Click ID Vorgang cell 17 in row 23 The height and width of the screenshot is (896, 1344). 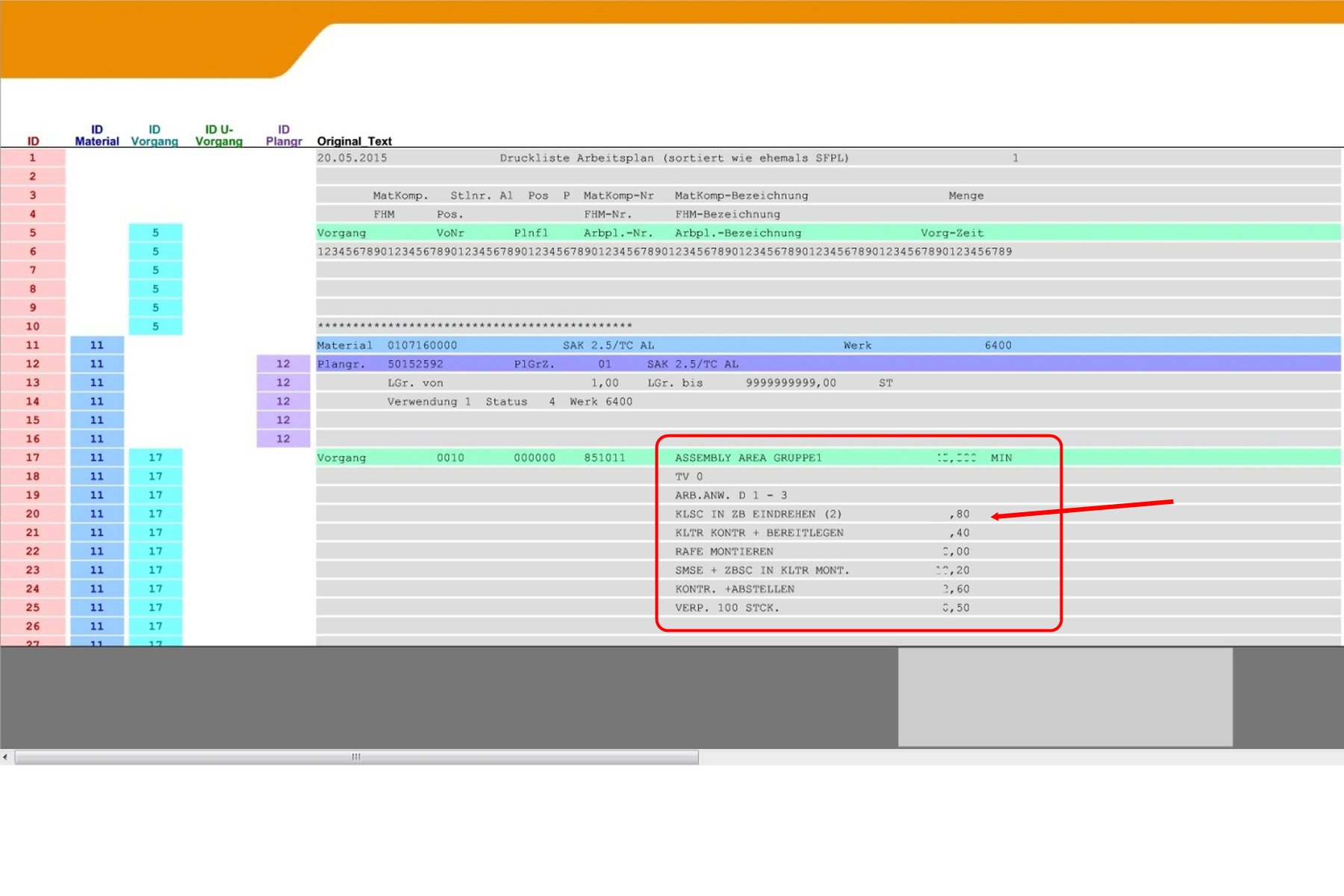coord(155,570)
